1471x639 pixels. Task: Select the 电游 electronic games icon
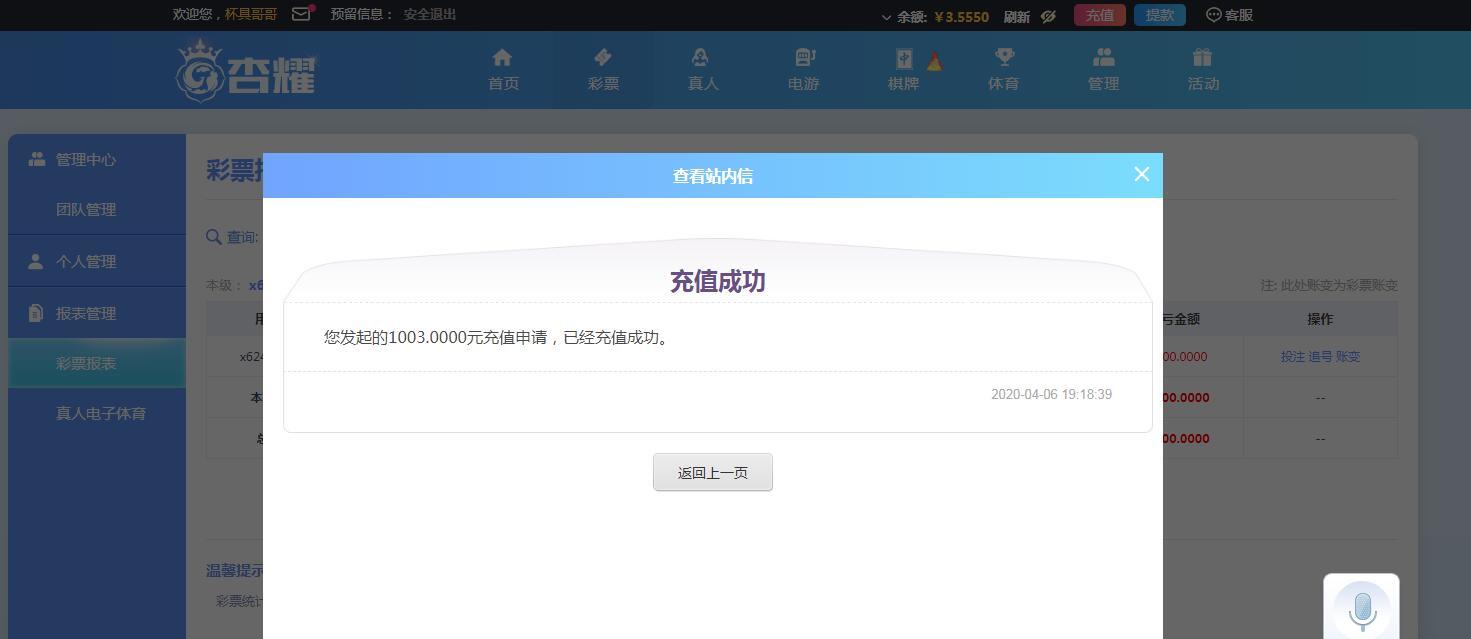[x=803, y=69]
